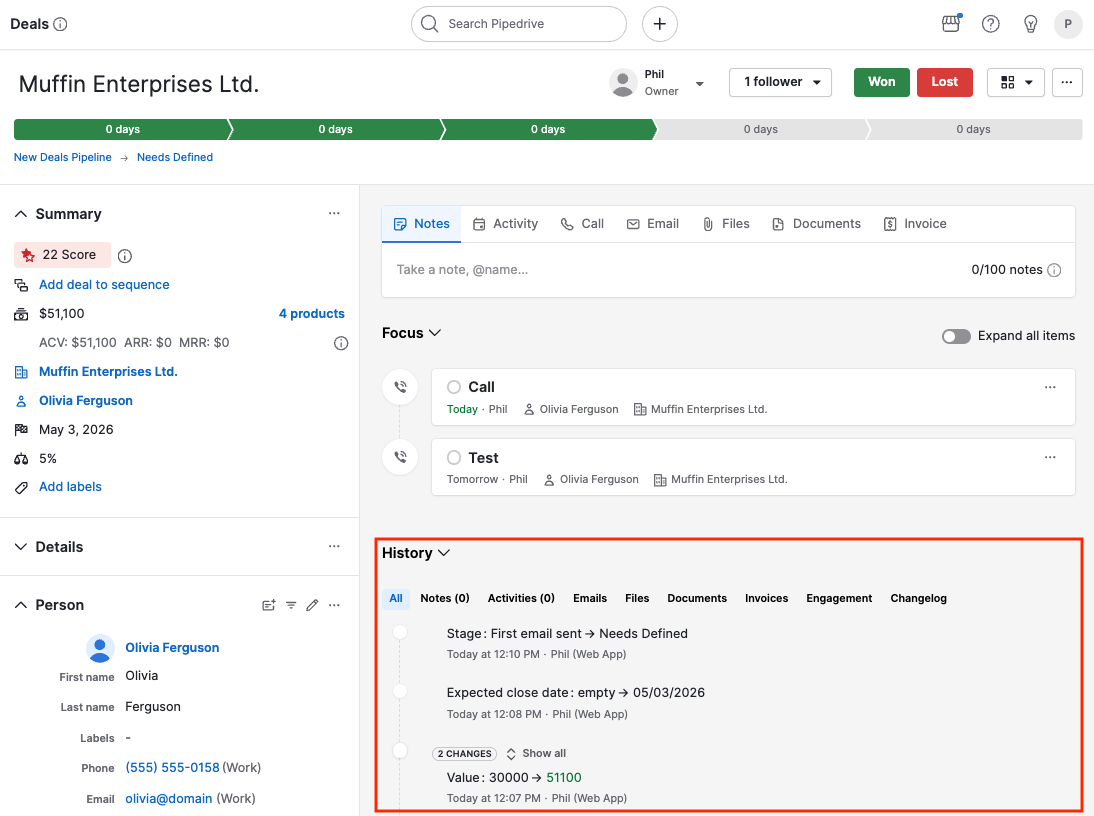Mark the Call activity as done
The height and width of the screenshot is (816, 1094).
(x=454, y=387)
